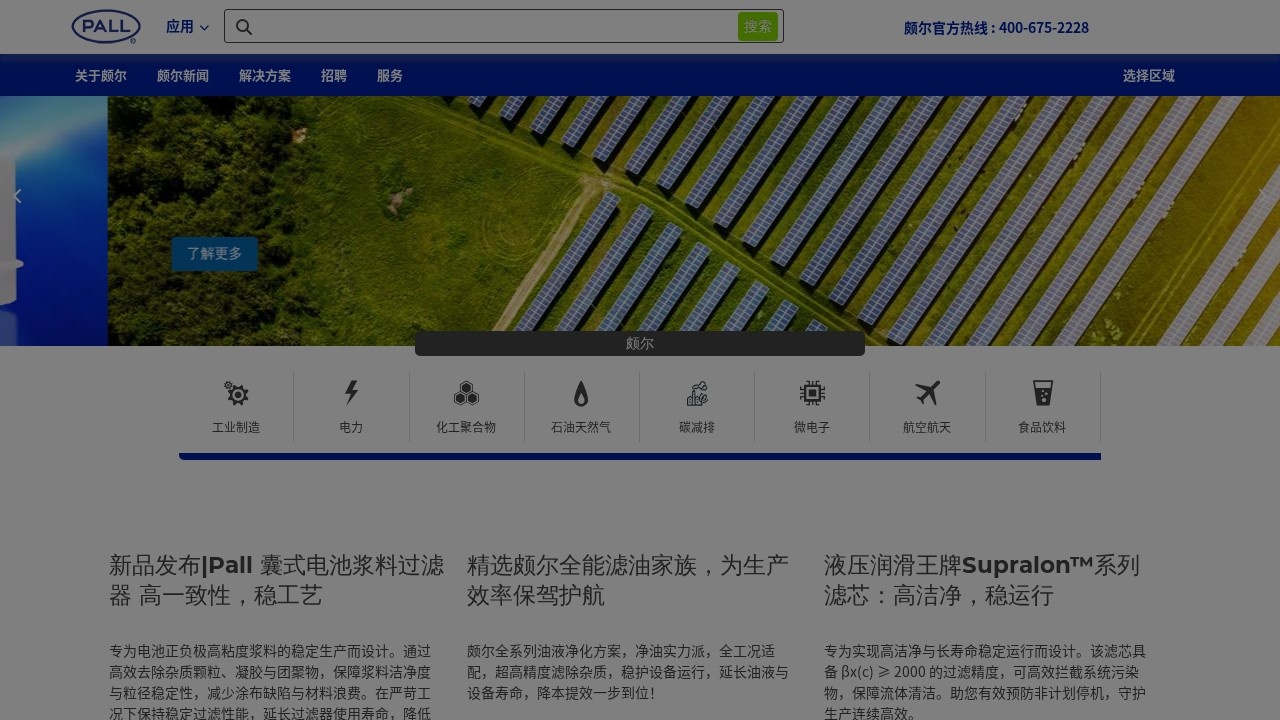Click the 精选颇尔全能滤油家族 heading

[x=628, y=580]
